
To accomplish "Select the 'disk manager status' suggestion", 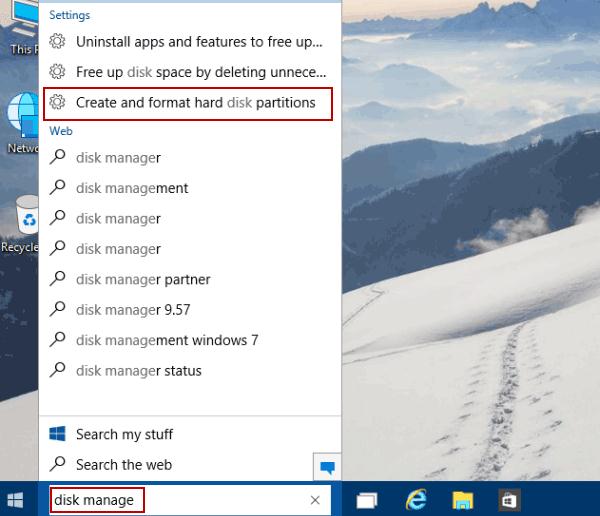I will pos(139,371).
